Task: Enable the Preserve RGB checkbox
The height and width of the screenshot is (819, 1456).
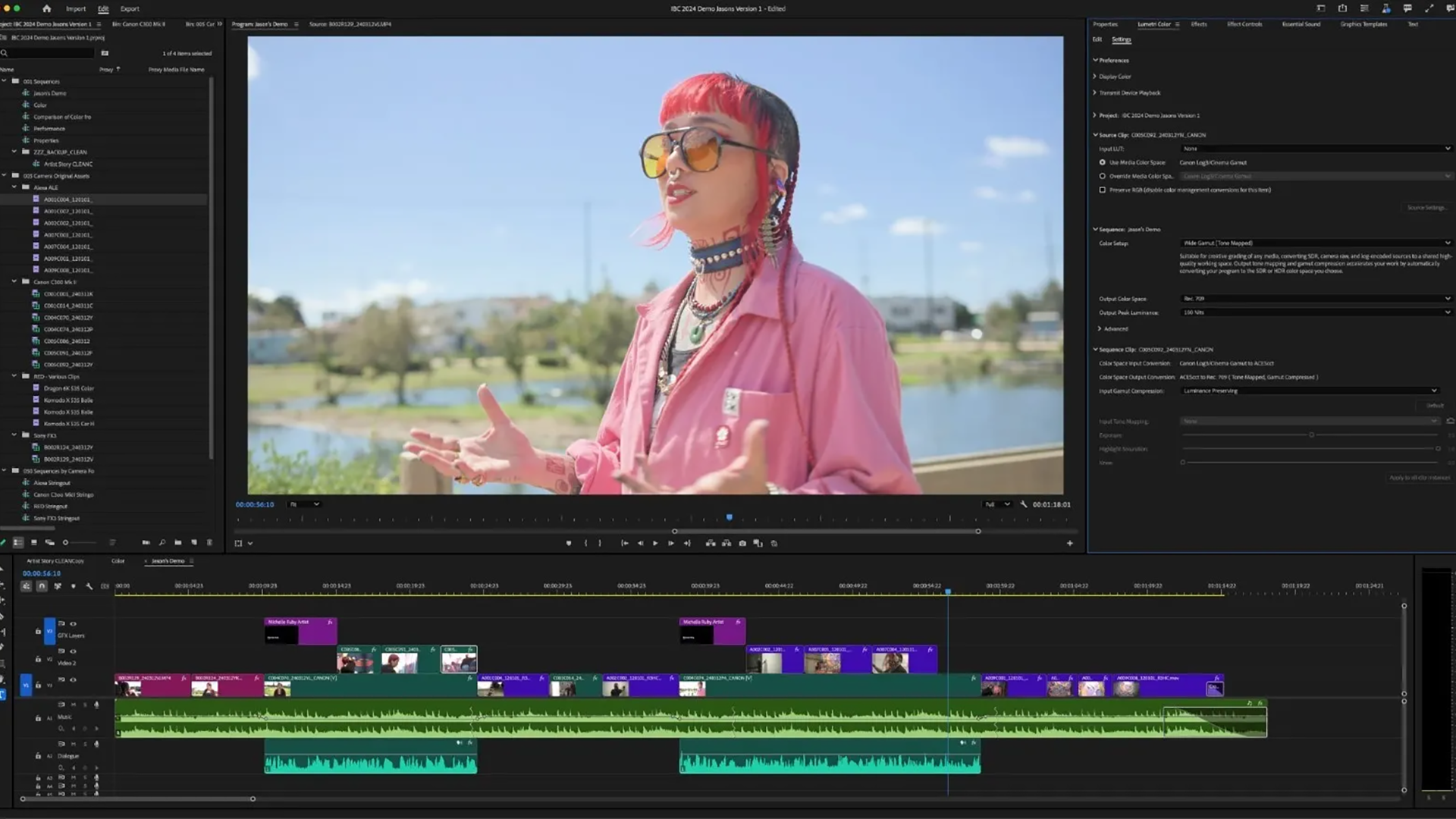Action: (1102, 190)
